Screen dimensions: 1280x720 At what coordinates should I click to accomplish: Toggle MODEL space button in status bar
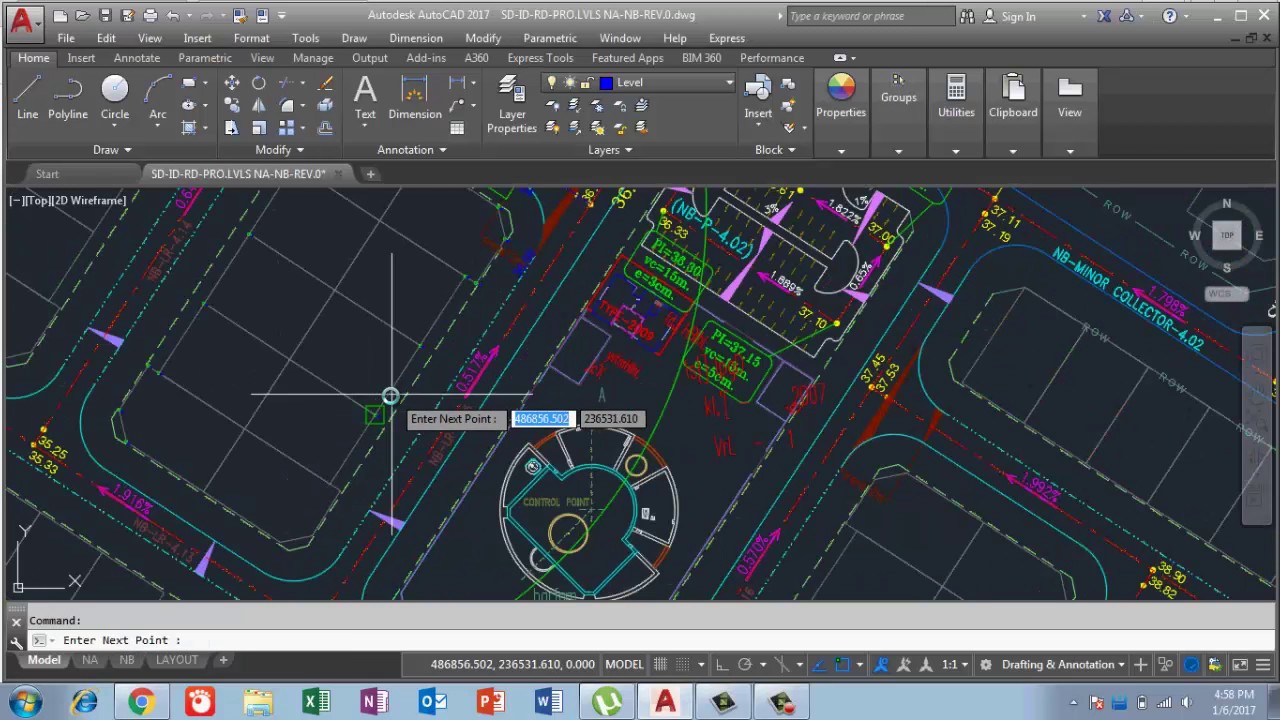click(x=624, y=665)
